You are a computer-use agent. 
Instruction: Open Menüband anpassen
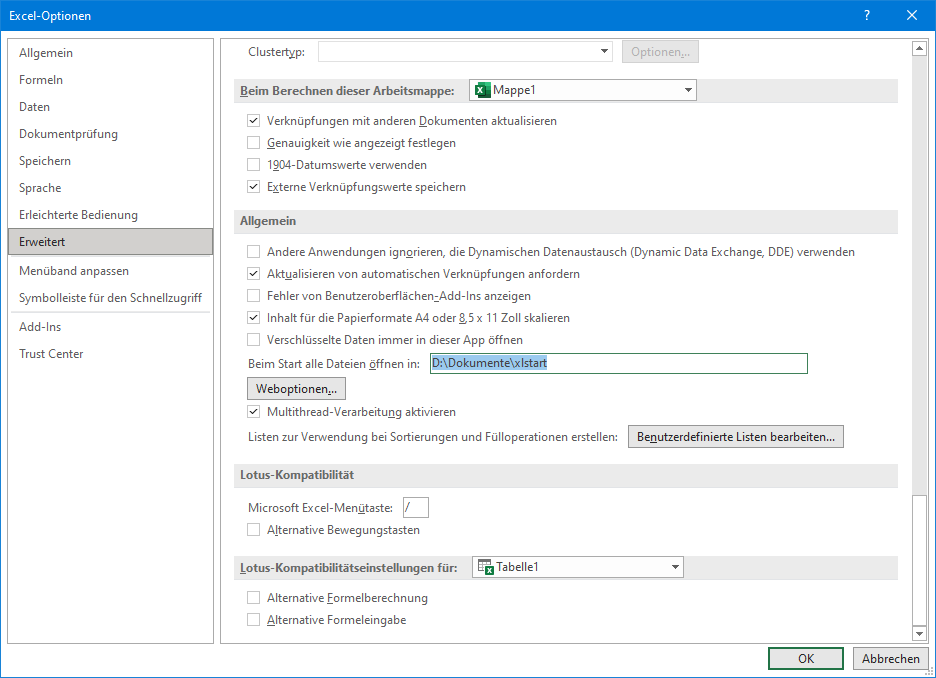point(110,271)
